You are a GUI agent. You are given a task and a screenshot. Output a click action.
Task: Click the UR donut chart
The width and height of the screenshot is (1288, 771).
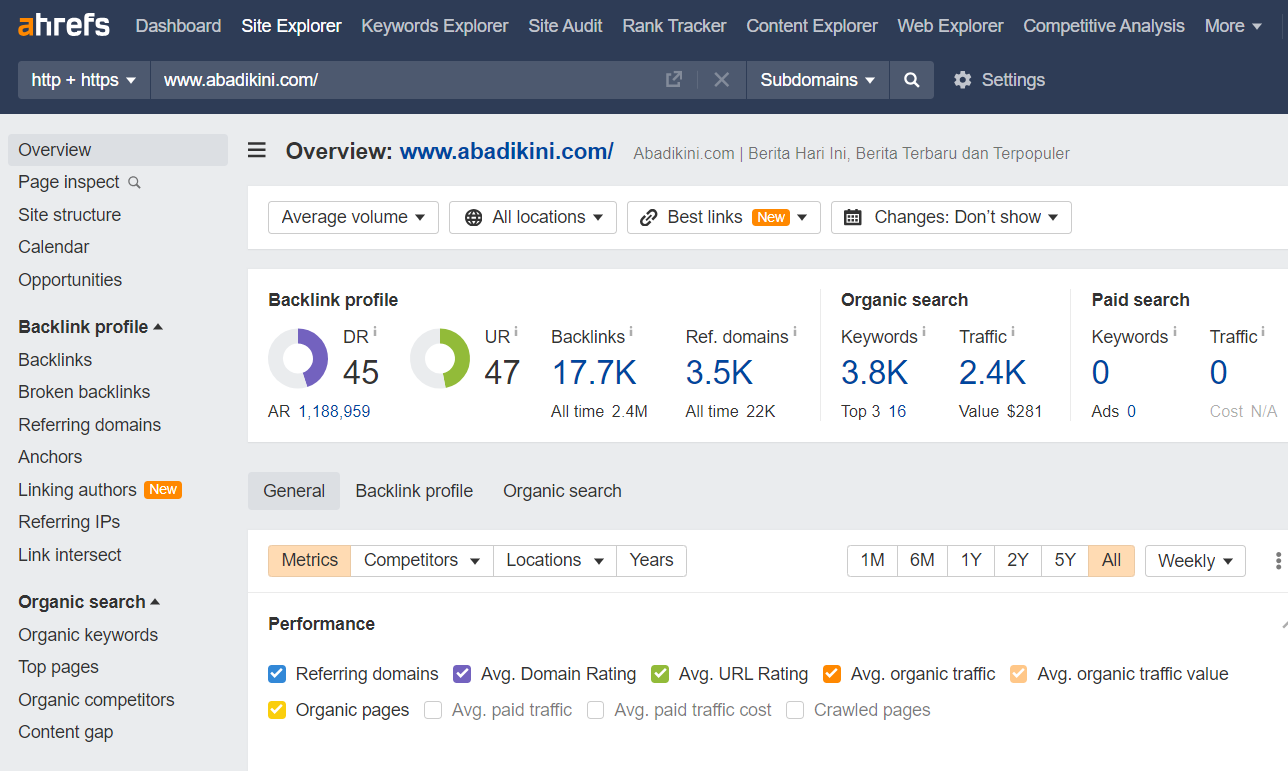pos(440,358)
